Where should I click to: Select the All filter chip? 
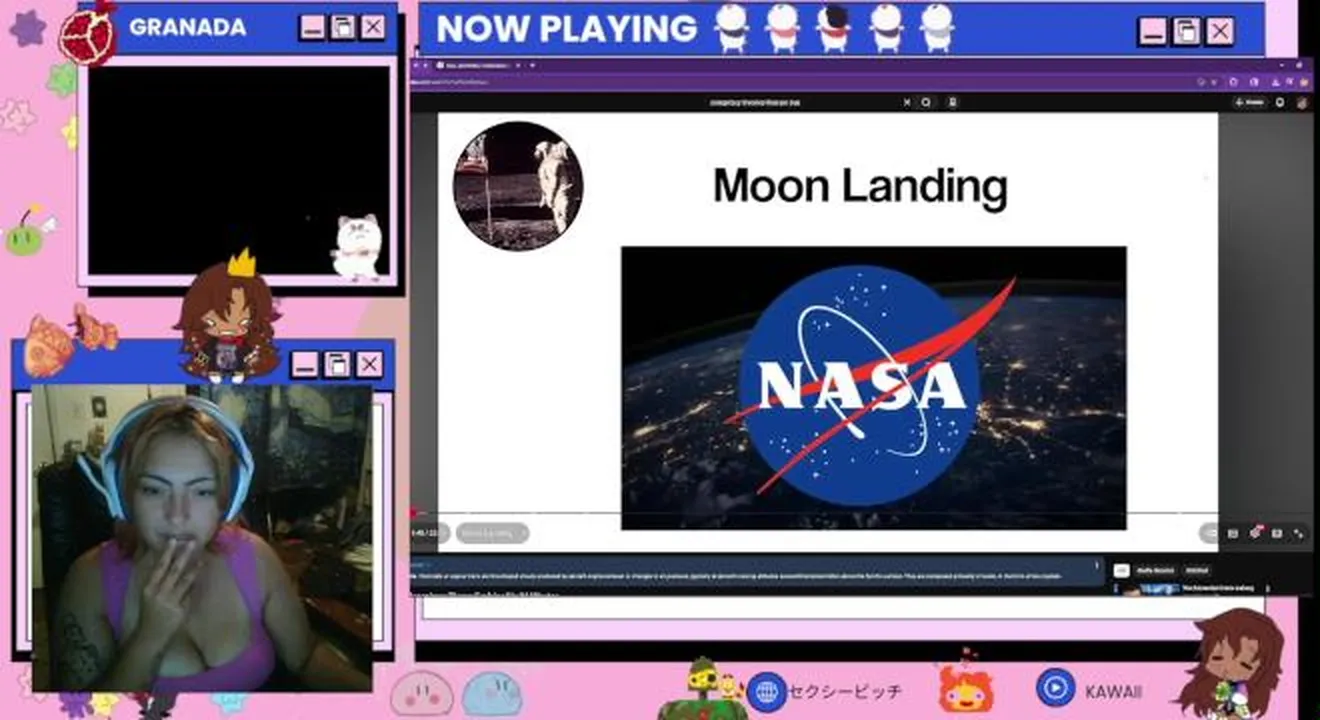(1122, 570)
